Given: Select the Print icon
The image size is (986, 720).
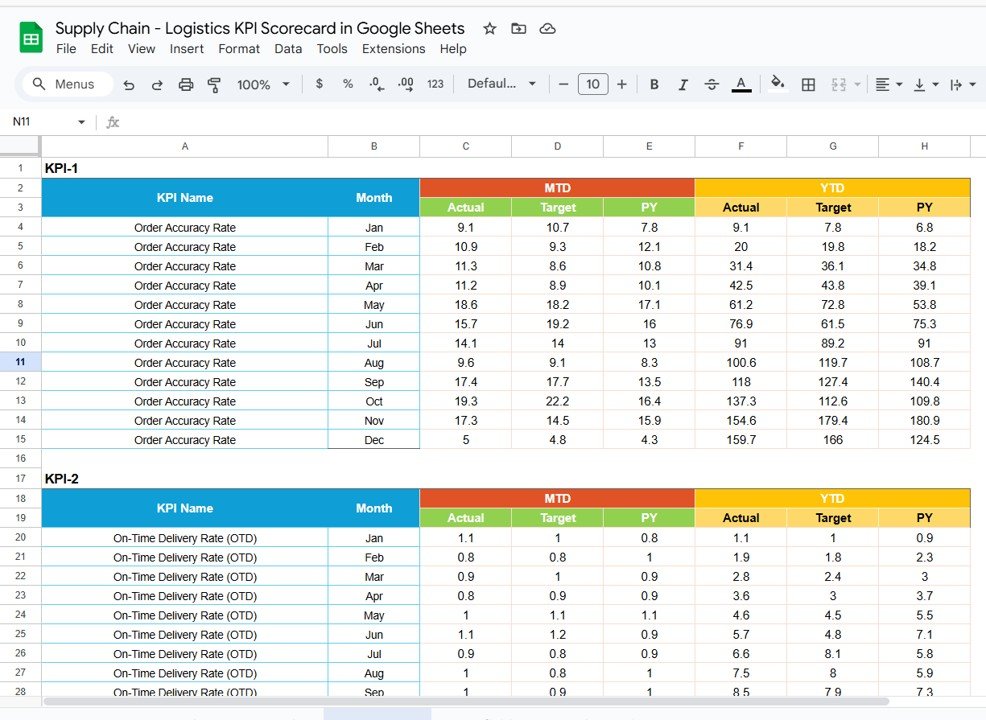Looking at the screenshot, I should click(x=186, y=84).
